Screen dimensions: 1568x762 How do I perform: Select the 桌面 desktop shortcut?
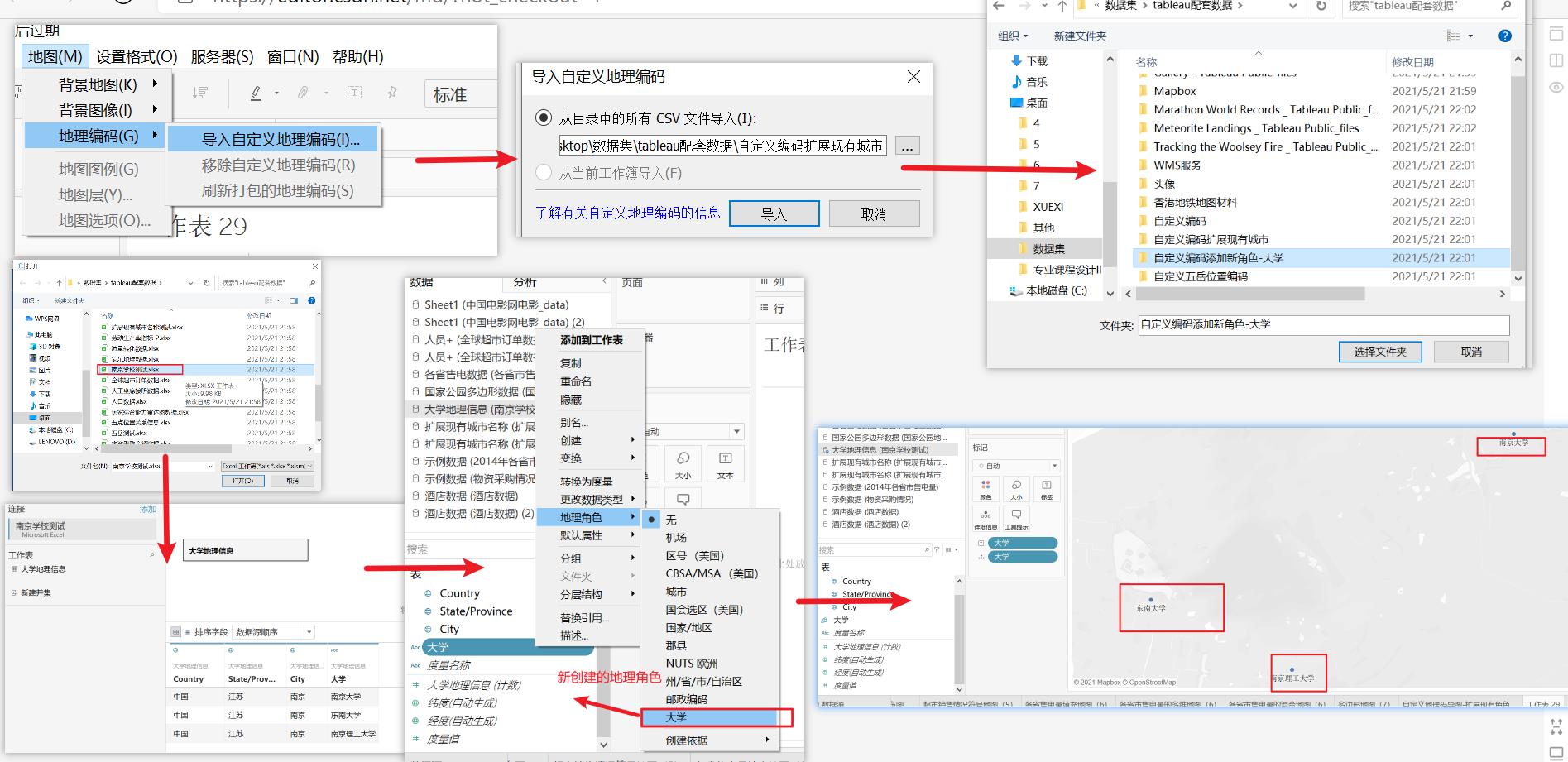pyautogui.click(x=1029, y=103)
